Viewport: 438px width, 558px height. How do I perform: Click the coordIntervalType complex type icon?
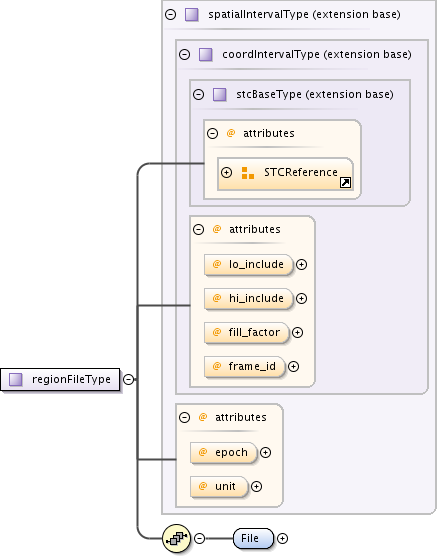206,54
